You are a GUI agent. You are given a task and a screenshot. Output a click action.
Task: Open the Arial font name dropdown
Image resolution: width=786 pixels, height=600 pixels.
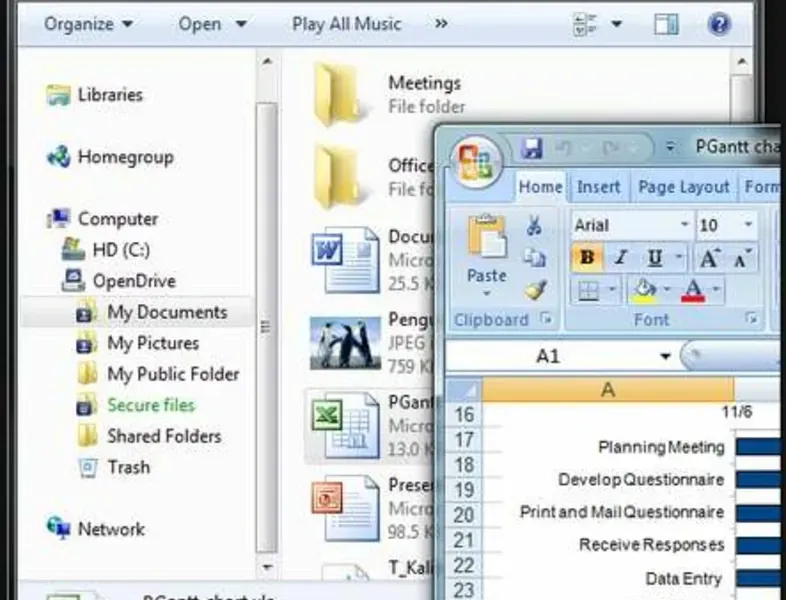[684, 224]
